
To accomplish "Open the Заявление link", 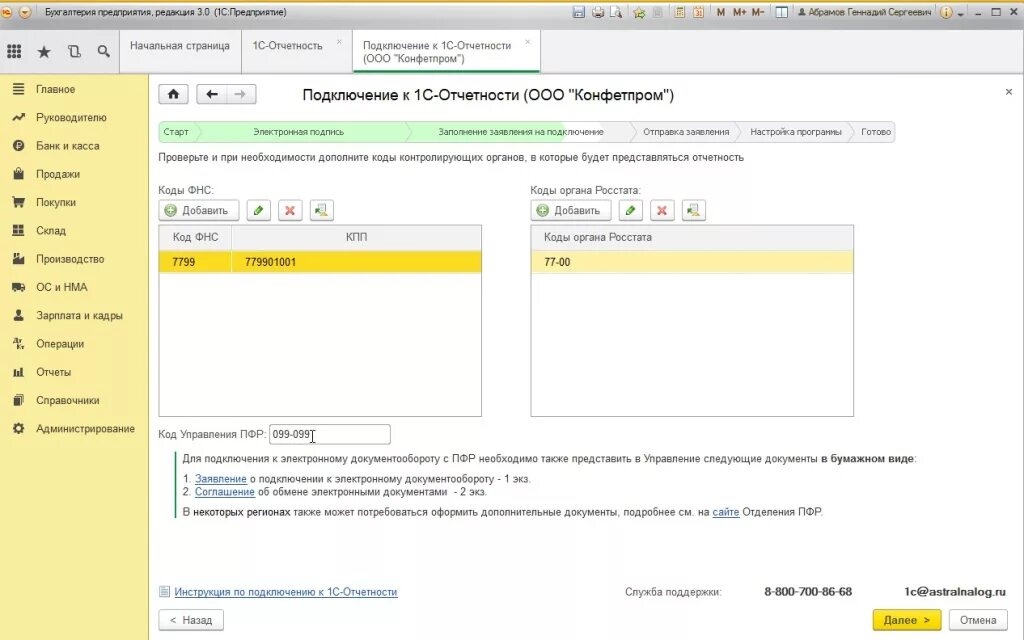I will 221,479.
